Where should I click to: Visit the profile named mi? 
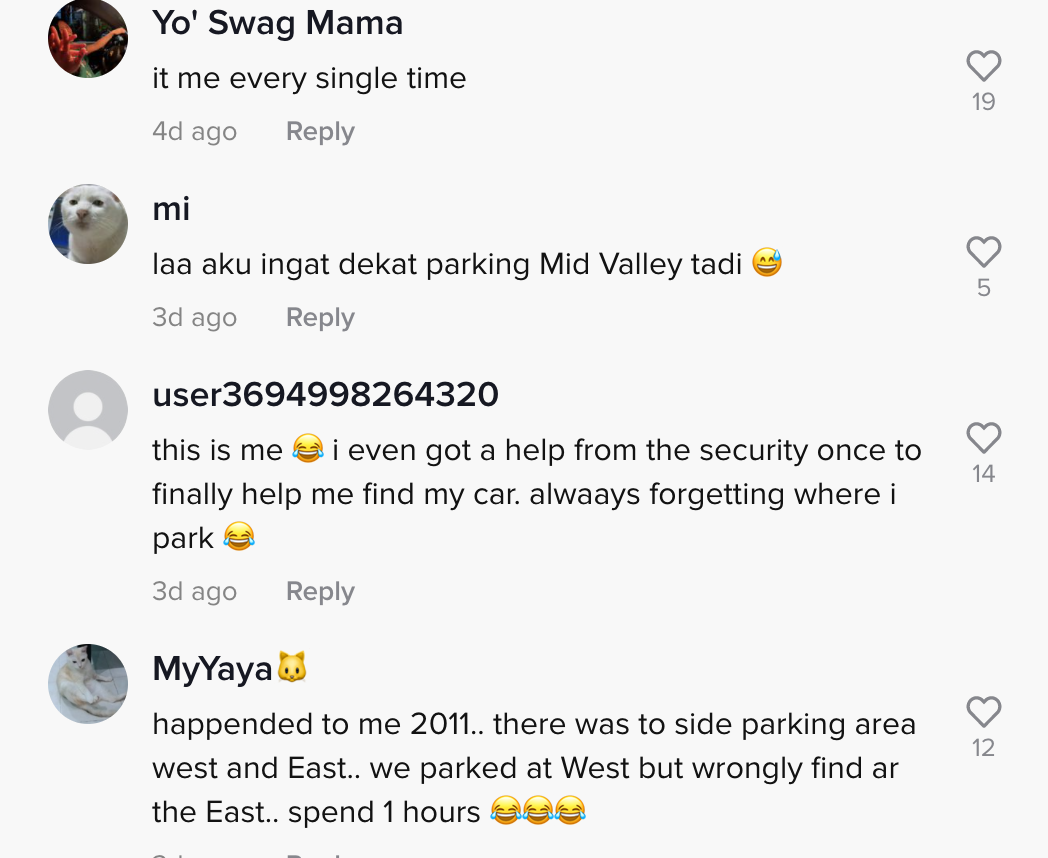pyautogui.click(x=171, y=209)
